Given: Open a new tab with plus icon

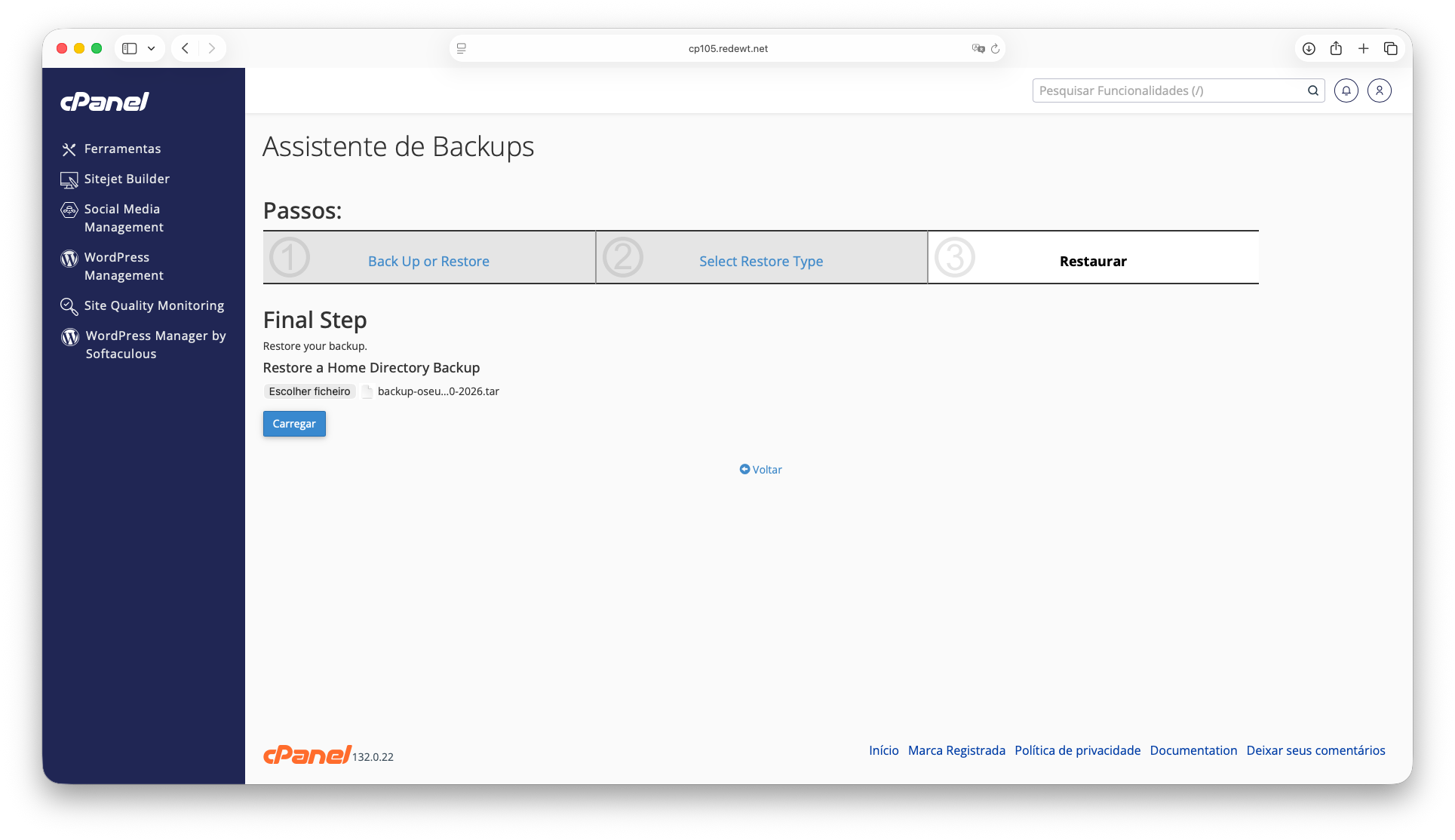Looking at the screenshot, I should [x=1363, y=48].
